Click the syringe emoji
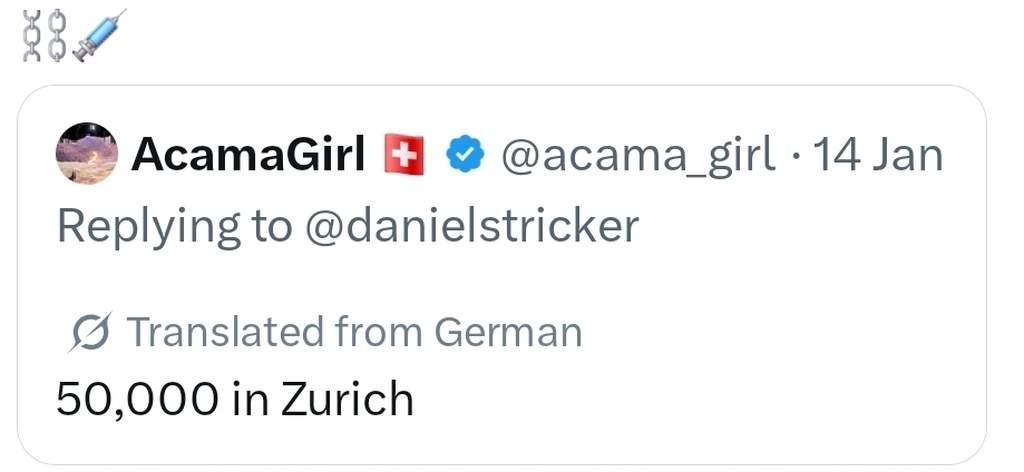This screenshot has height=472, width=1024. [101, 35]
